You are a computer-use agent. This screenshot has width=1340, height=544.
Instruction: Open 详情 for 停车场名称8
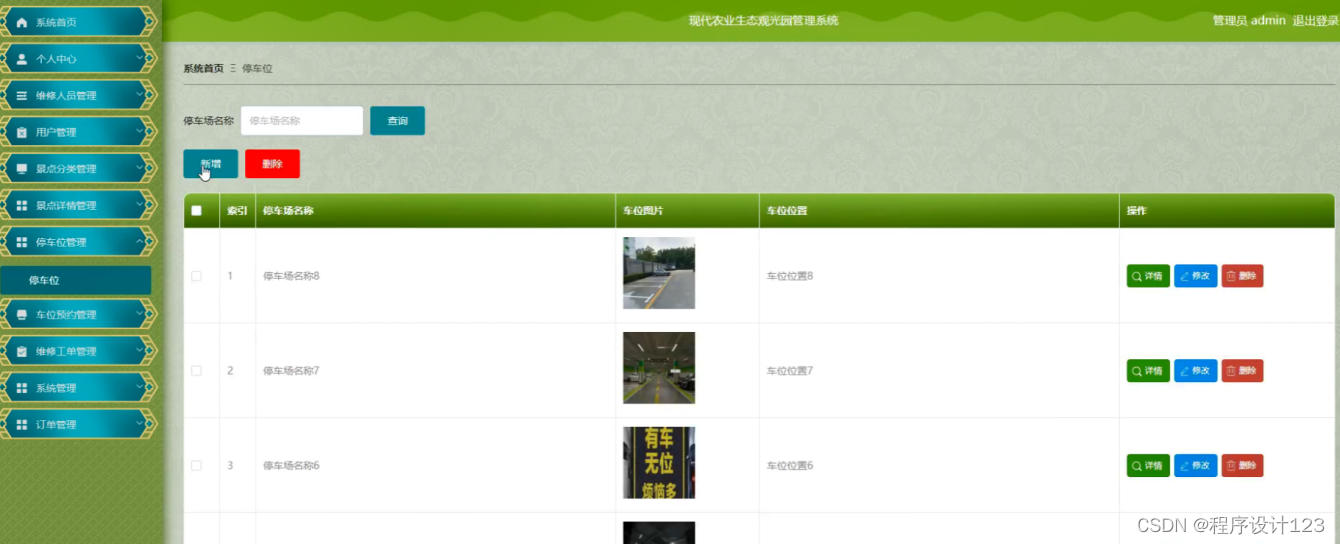click(1148, 276)
